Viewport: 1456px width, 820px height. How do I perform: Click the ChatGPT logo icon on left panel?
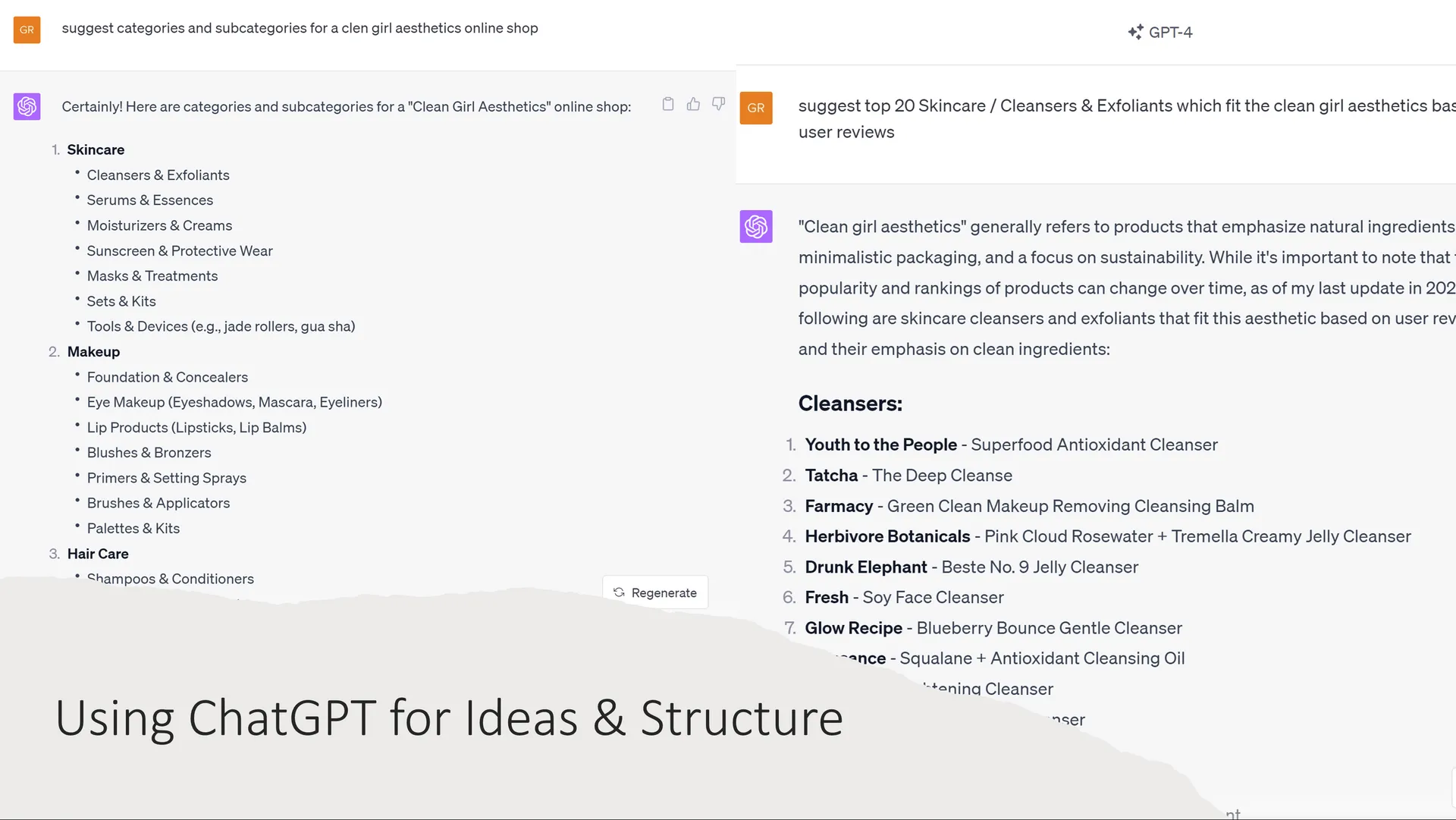point(27,106)
